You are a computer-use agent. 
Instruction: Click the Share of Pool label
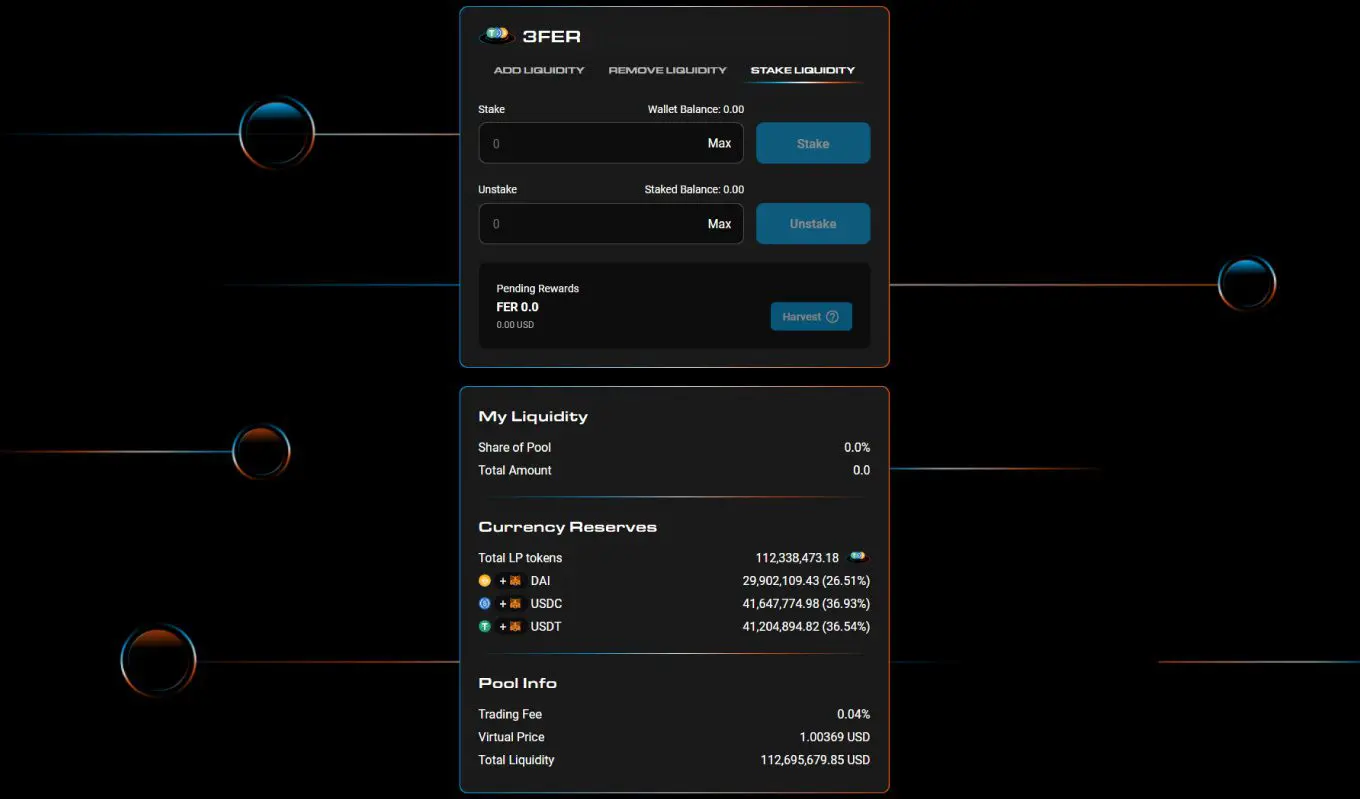point(514,448)
